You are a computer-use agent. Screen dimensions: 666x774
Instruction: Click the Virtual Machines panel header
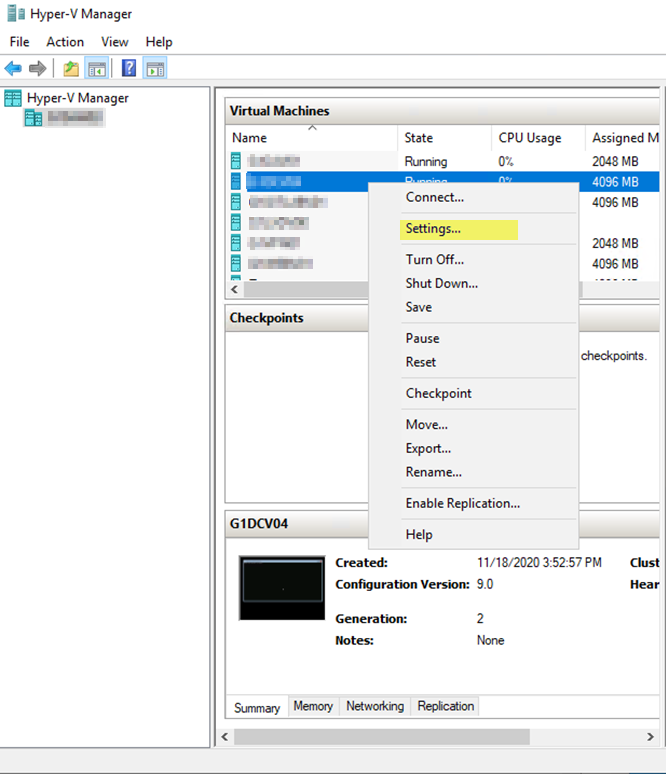[x=443, y=111]
